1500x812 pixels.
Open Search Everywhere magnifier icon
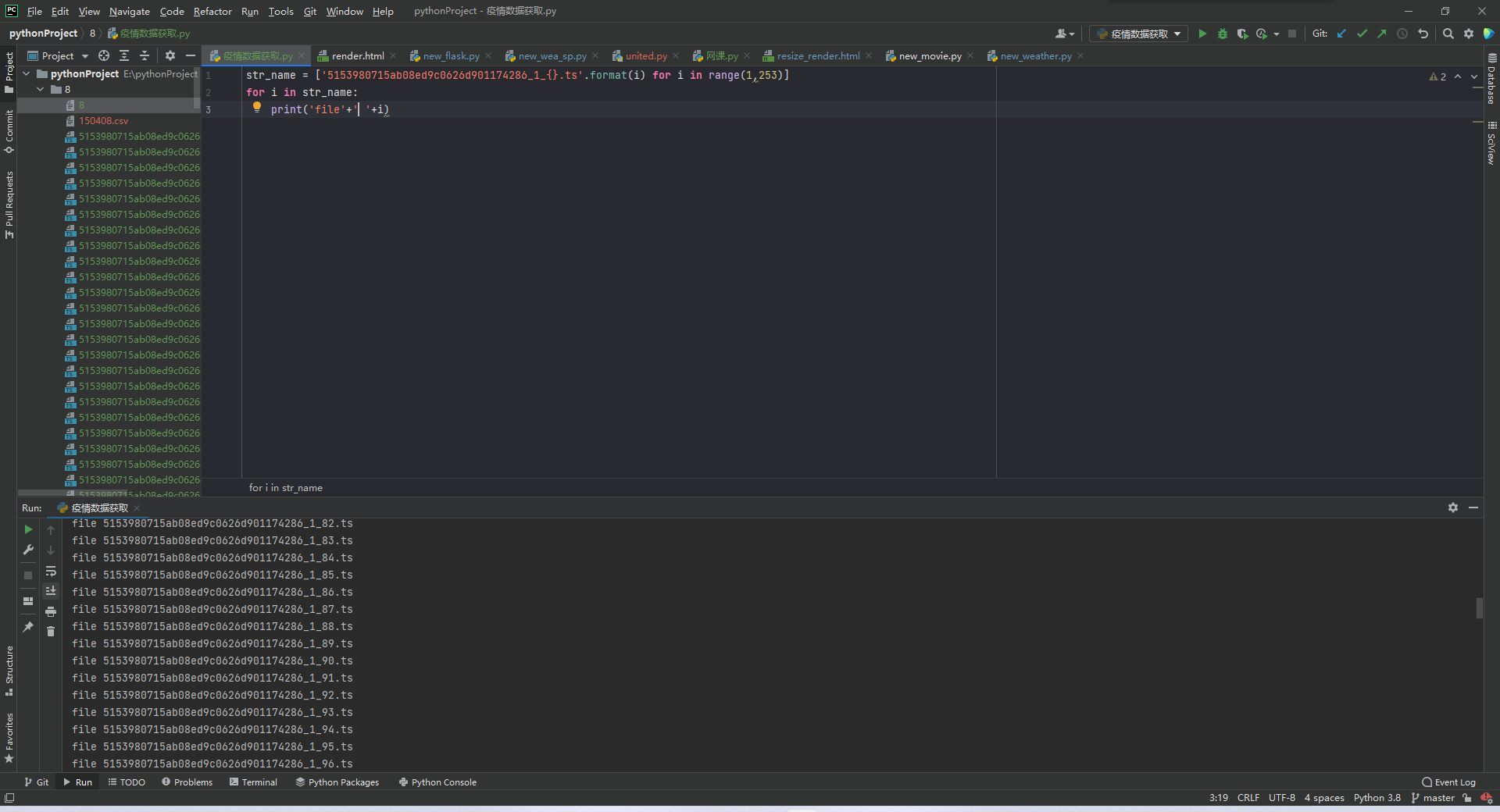(x=1448, y=34)
